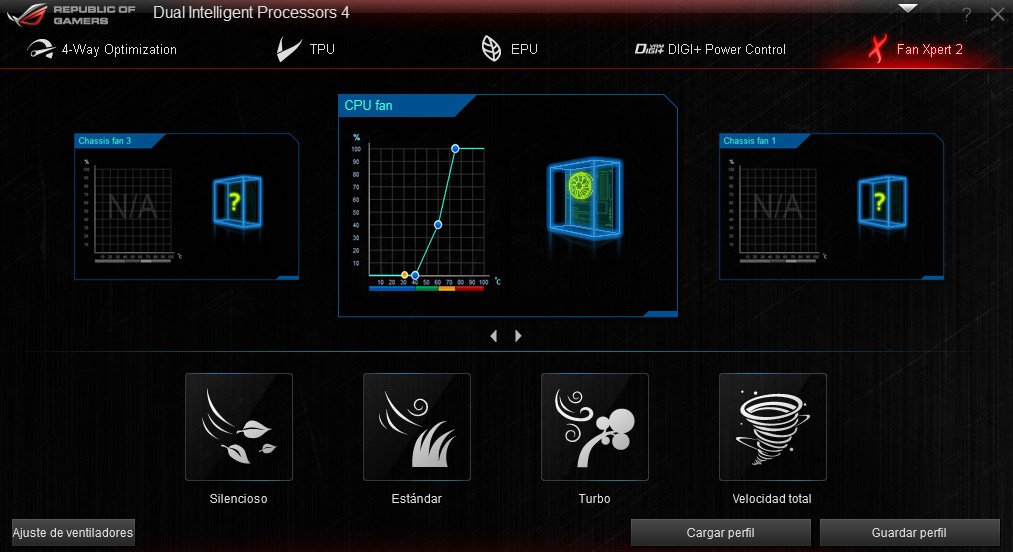Activate the Turbo wind fan profile icon

595,427
